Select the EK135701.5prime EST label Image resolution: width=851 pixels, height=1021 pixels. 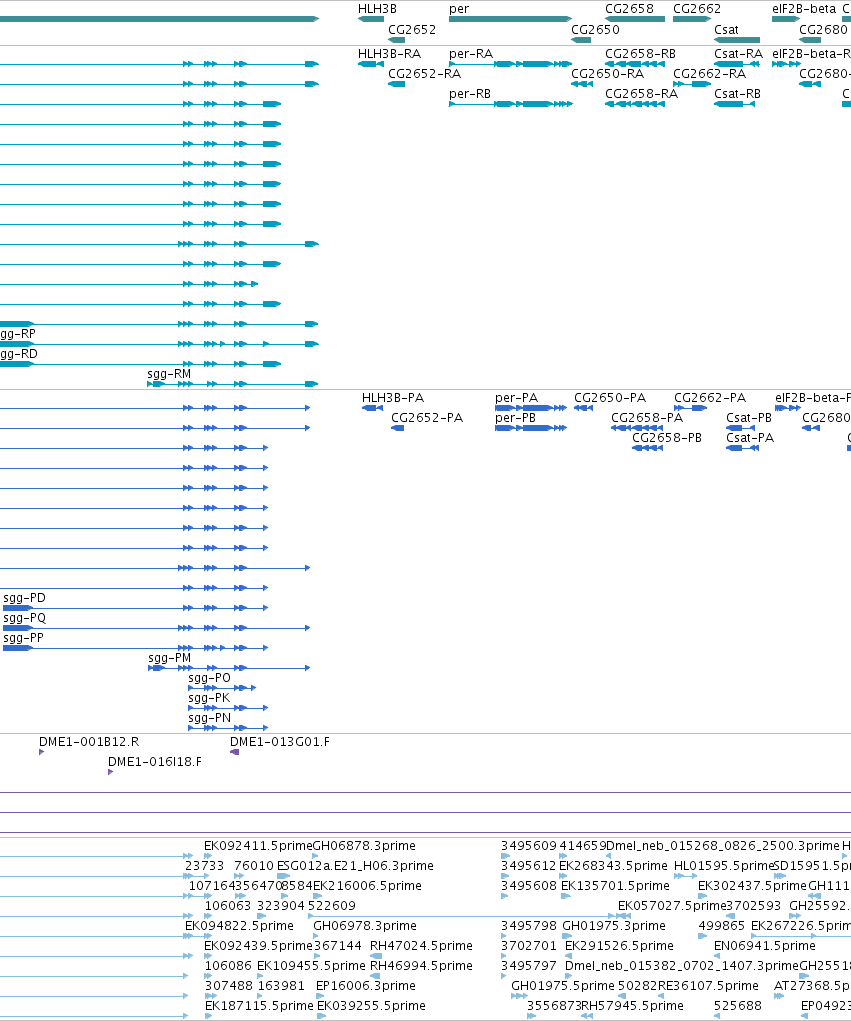click(615, 886)
